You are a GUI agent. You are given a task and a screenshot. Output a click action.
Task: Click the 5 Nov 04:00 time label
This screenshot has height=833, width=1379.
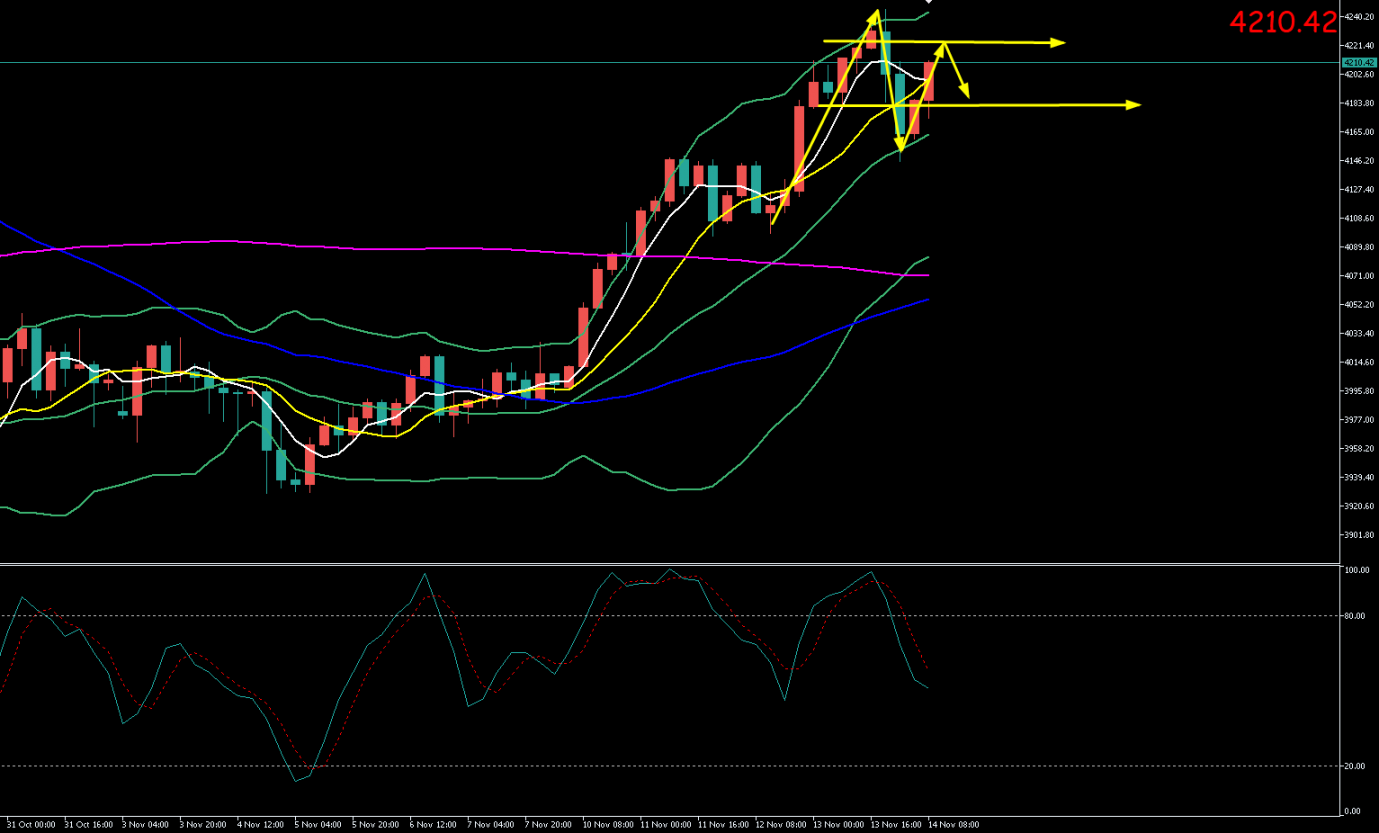pos(320,825)
